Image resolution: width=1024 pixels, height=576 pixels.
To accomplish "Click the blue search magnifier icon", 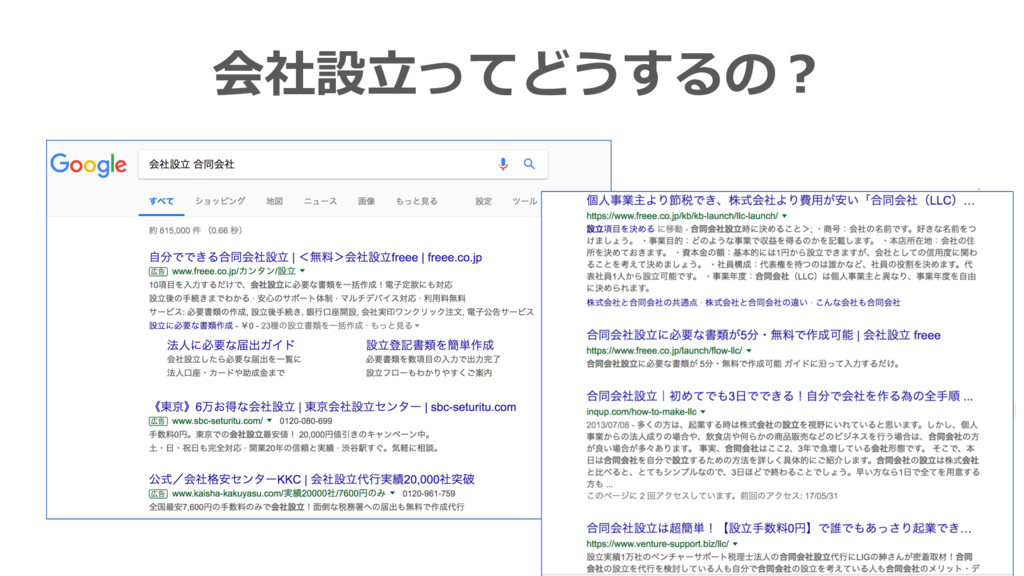I will [x=529, y=164].
